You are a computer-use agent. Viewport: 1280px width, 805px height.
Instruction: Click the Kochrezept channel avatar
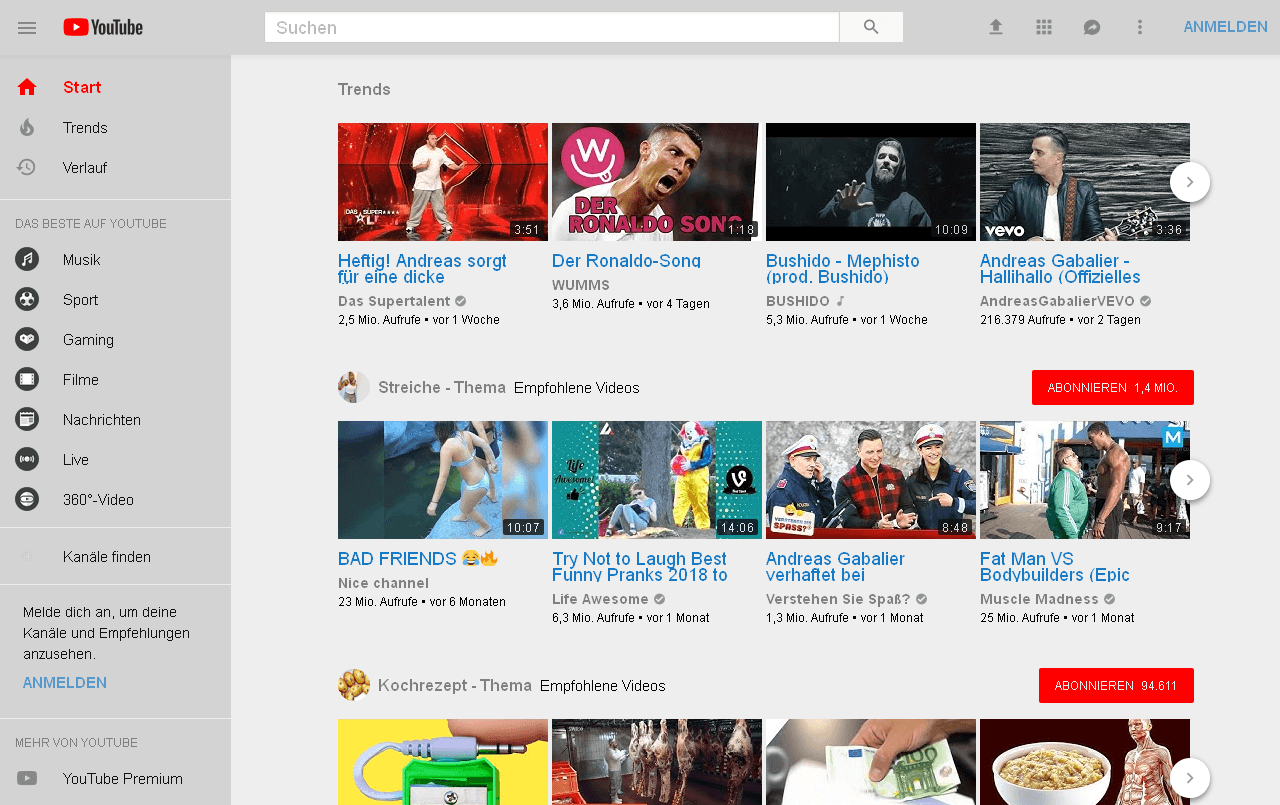tap(354, 685)
